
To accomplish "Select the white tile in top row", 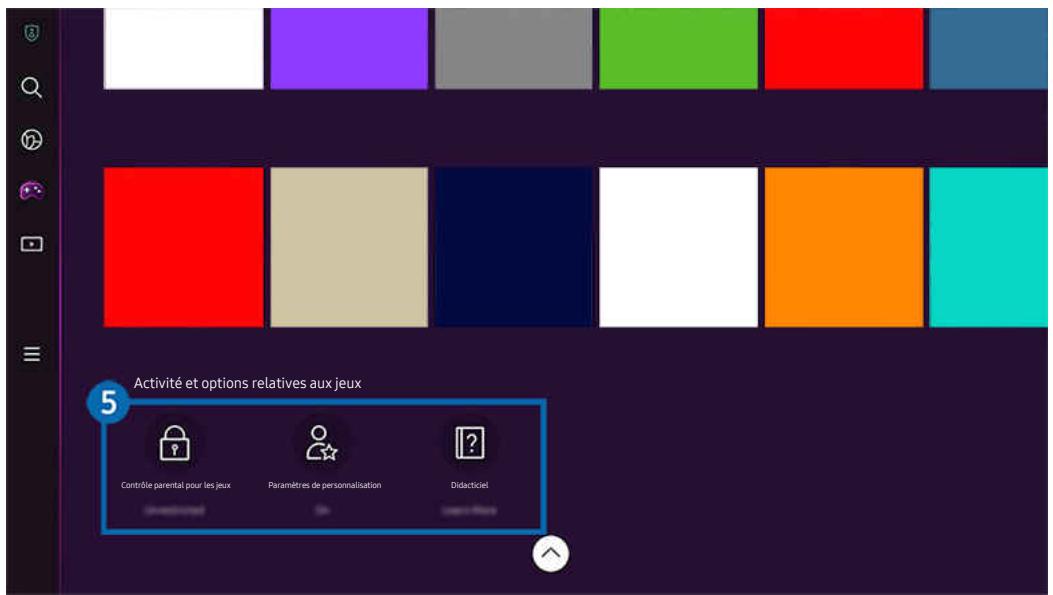I will tap(183, 48).
